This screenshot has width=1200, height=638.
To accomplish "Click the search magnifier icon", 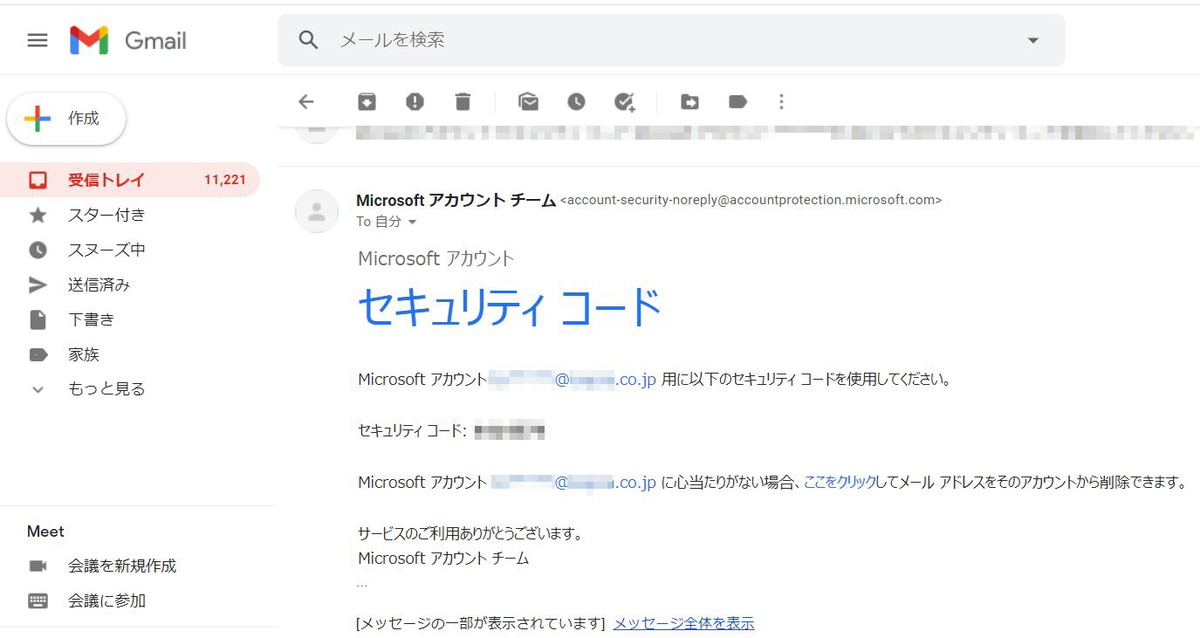I will pyautogui.click(x=309, y=40).
